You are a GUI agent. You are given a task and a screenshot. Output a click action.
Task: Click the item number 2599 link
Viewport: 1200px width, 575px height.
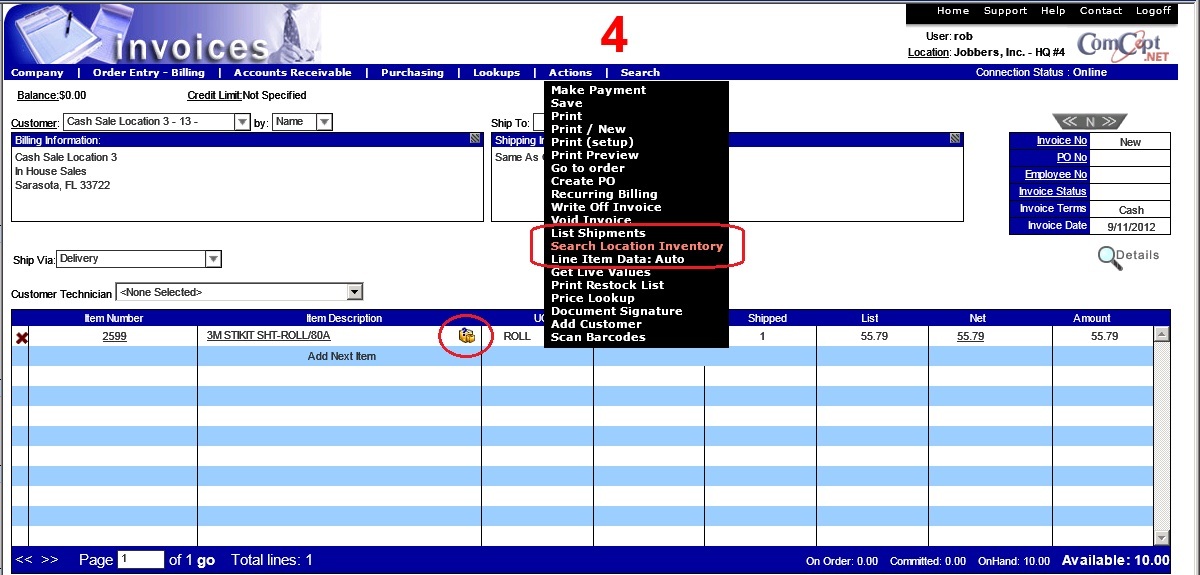pos(114,336)
